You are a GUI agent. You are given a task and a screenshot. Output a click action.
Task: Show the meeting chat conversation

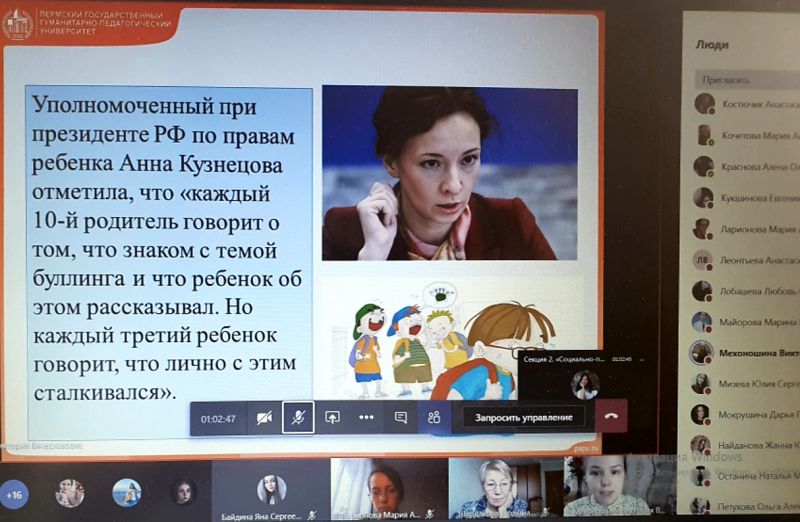pyautogui.click(x=401, y=418)
